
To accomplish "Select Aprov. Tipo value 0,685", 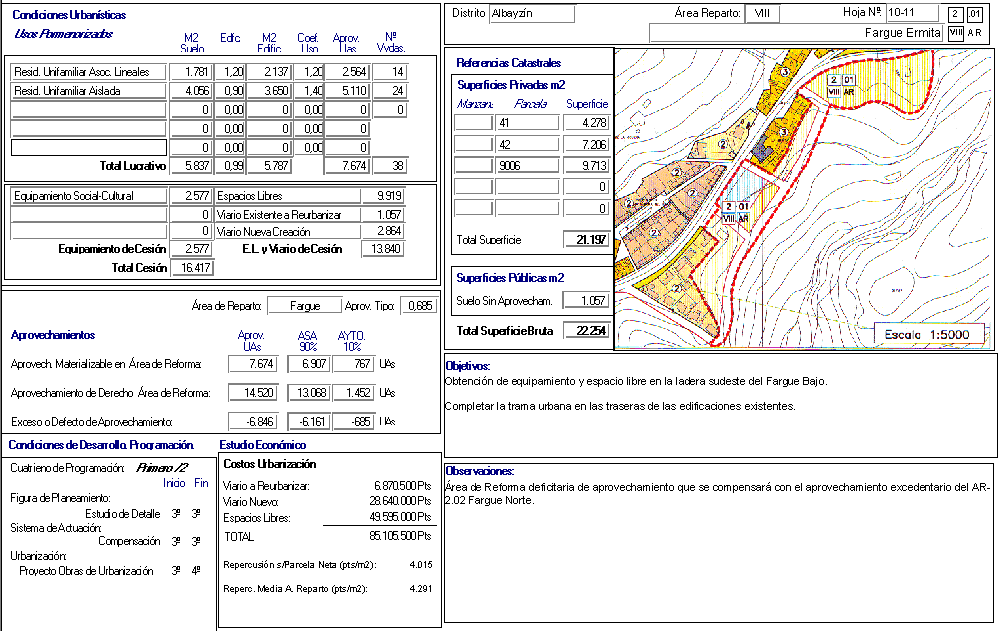I will coord(419,306).
